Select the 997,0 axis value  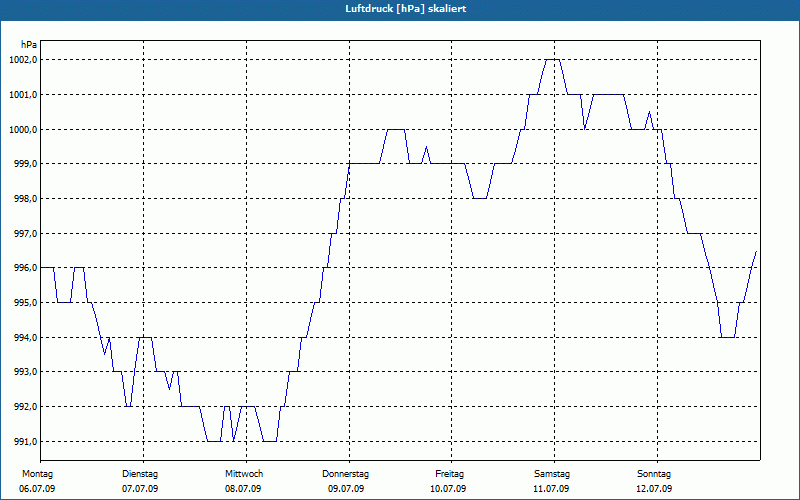click(25, 233)
